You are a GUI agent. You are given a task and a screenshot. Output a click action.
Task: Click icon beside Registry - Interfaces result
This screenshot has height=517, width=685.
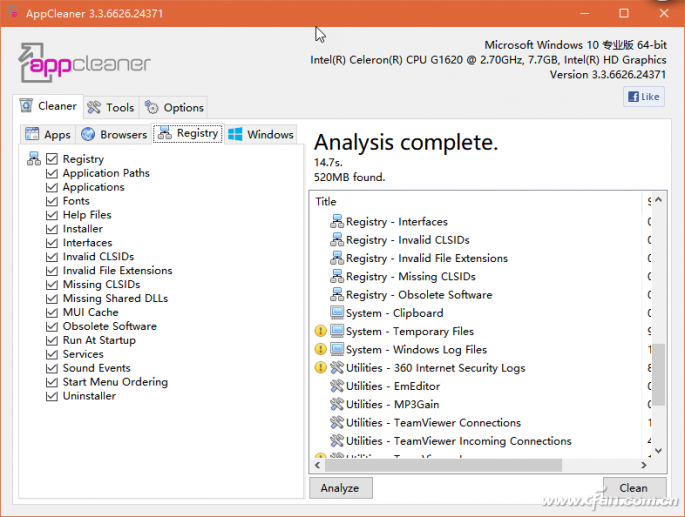337,222
